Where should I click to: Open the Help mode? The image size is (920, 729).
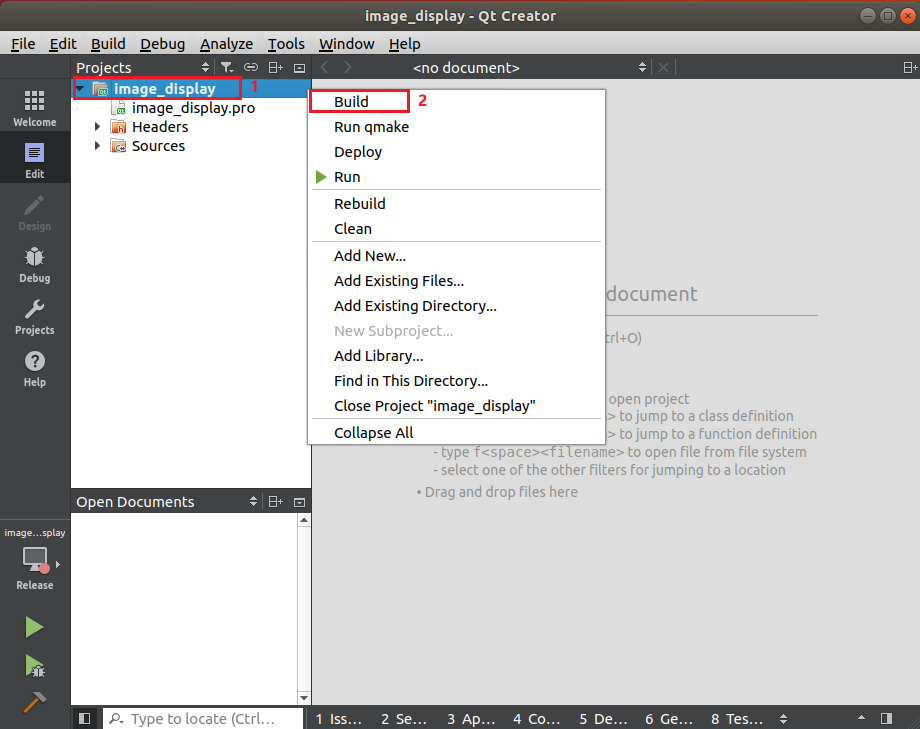35,369
